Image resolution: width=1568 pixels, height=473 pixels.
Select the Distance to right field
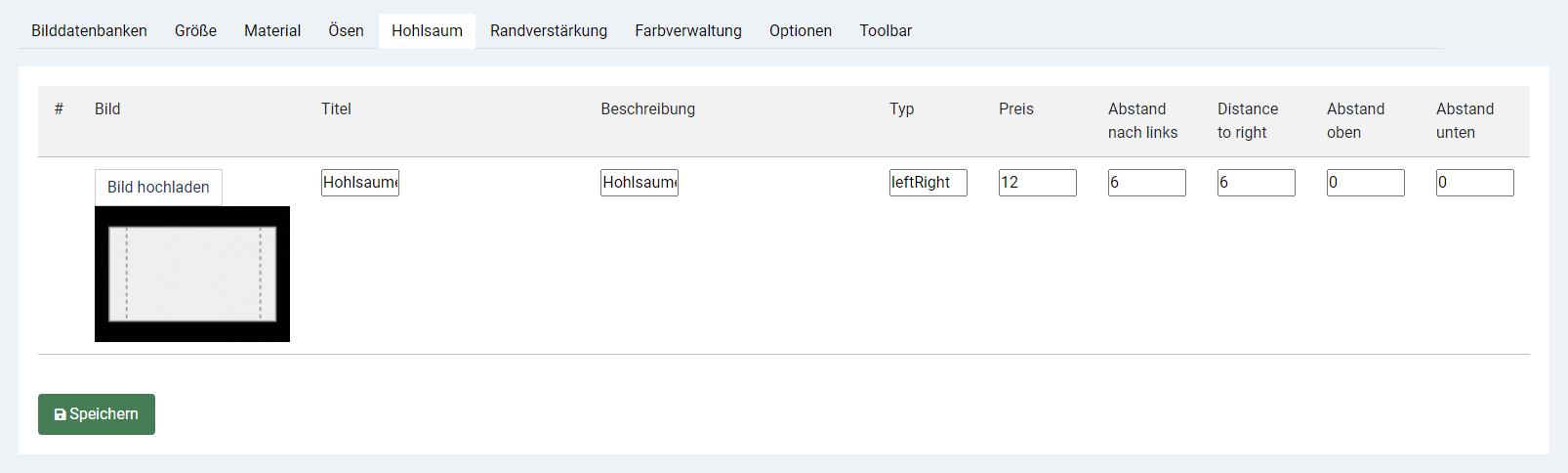1257,183
